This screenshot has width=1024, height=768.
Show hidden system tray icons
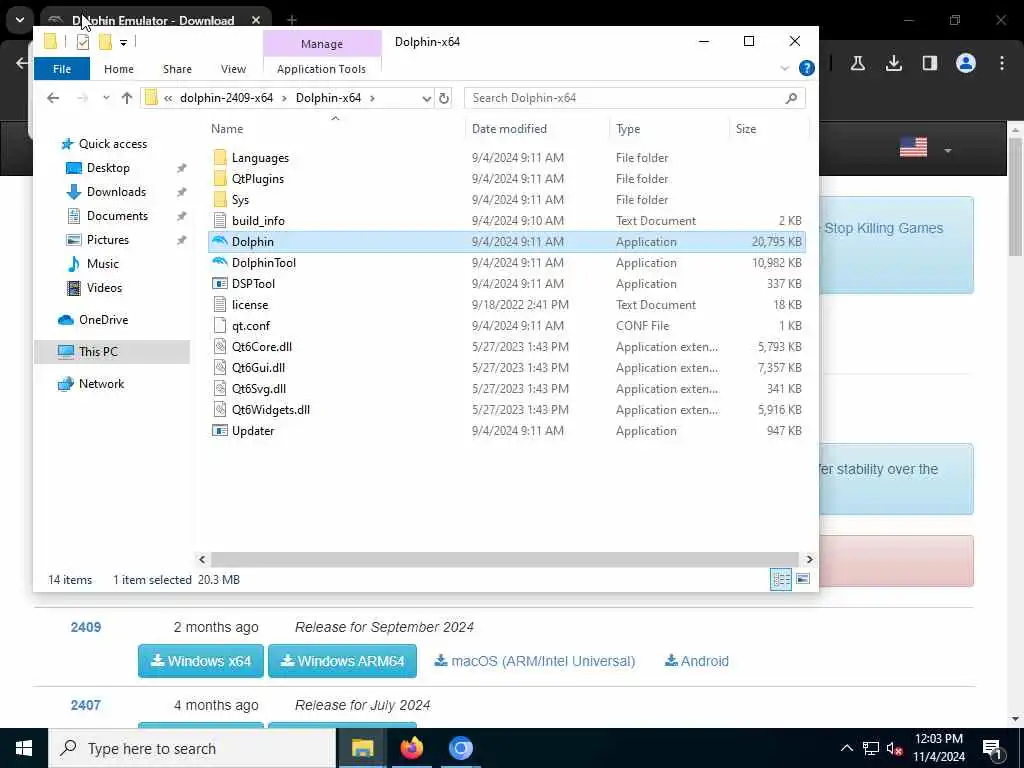pyautogui.click(x=846, y=748)
